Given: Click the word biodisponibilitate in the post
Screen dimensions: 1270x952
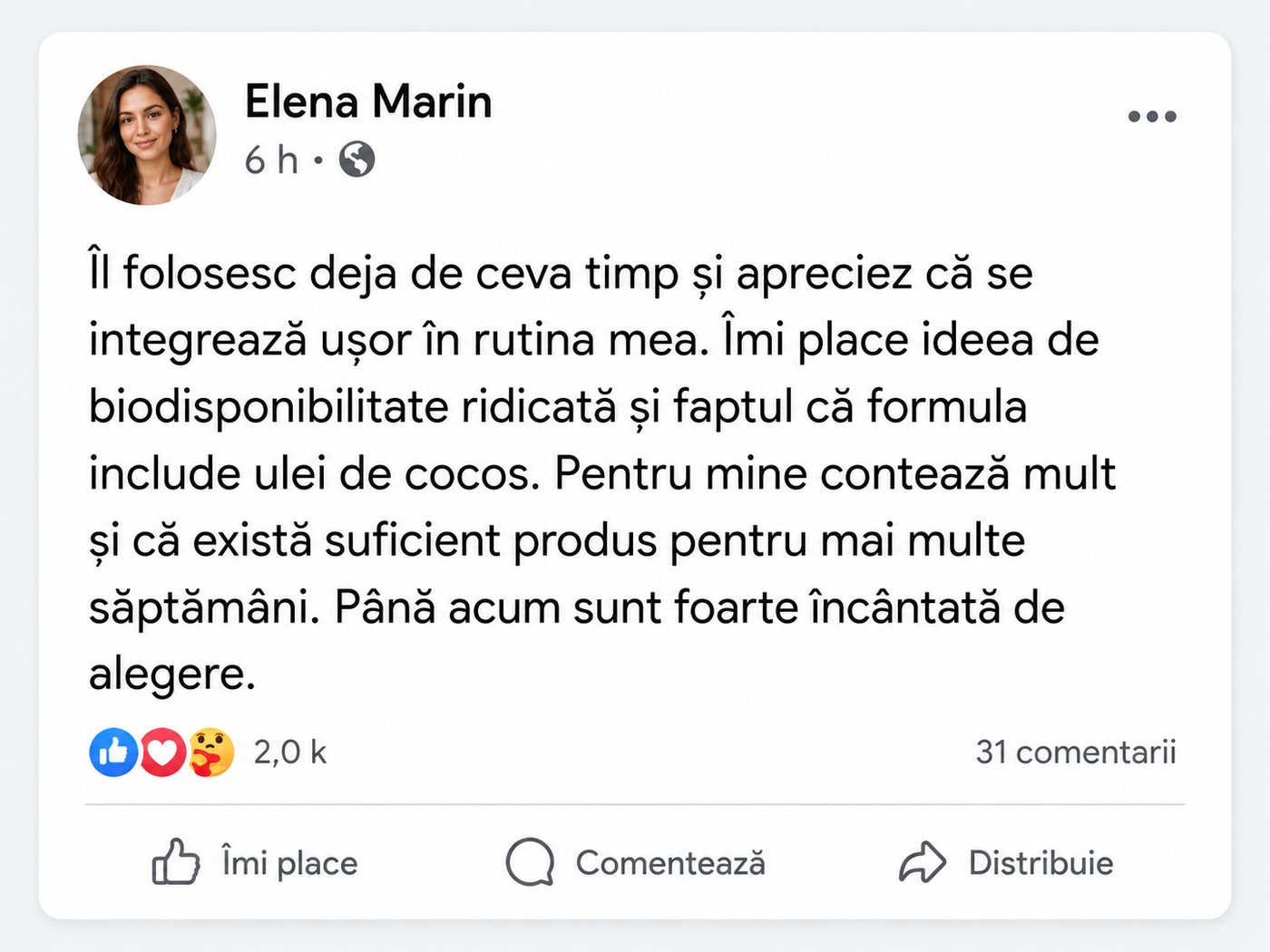Looking at the screenshot, I should pos(269,407).
